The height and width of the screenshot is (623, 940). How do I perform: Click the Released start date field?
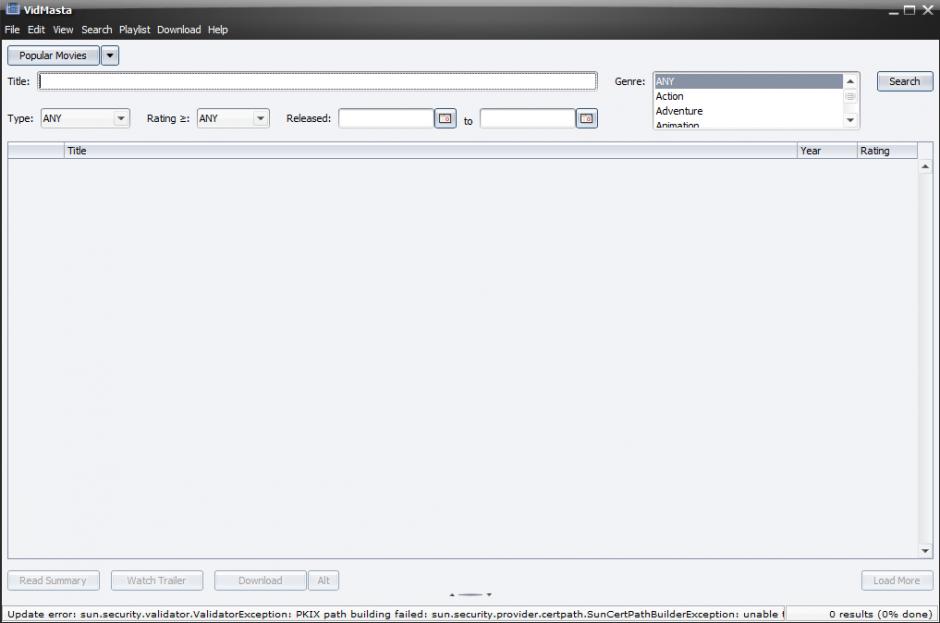385,118
